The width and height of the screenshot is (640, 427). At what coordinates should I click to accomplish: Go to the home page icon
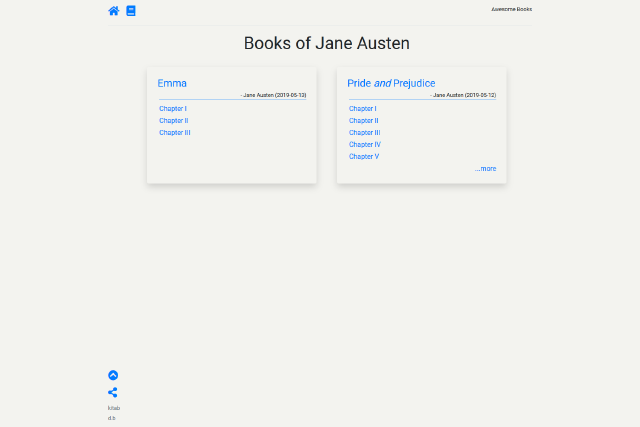(113, 11)
